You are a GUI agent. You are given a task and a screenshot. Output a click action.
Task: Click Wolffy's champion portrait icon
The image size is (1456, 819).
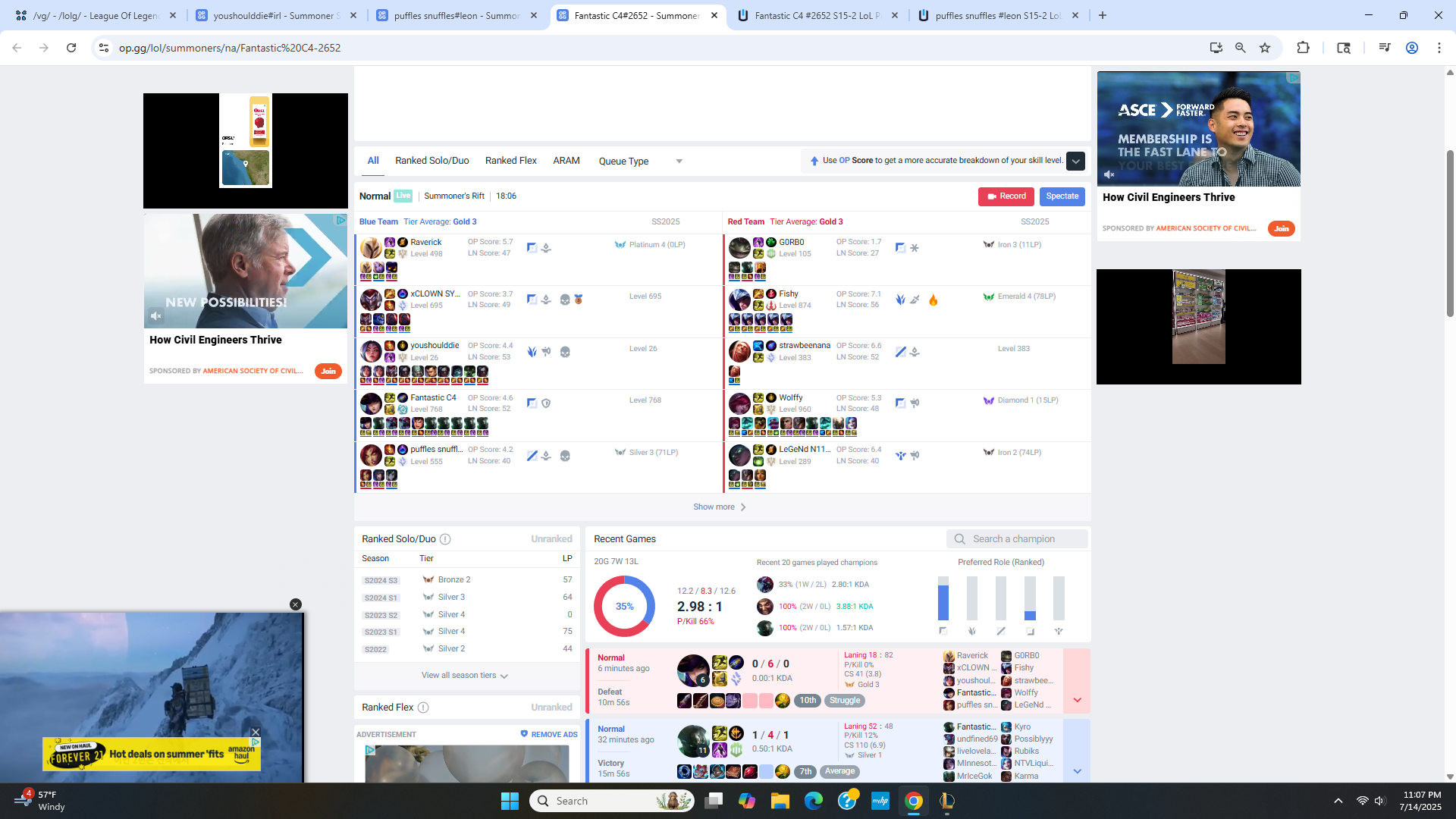739,403
